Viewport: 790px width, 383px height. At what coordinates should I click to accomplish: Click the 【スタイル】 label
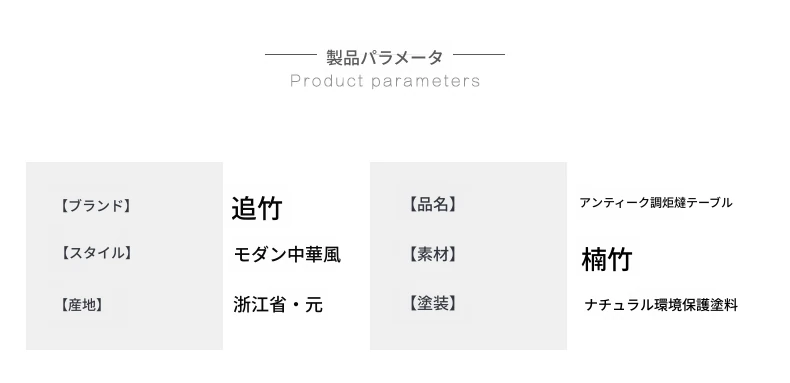tap(96, 252)
